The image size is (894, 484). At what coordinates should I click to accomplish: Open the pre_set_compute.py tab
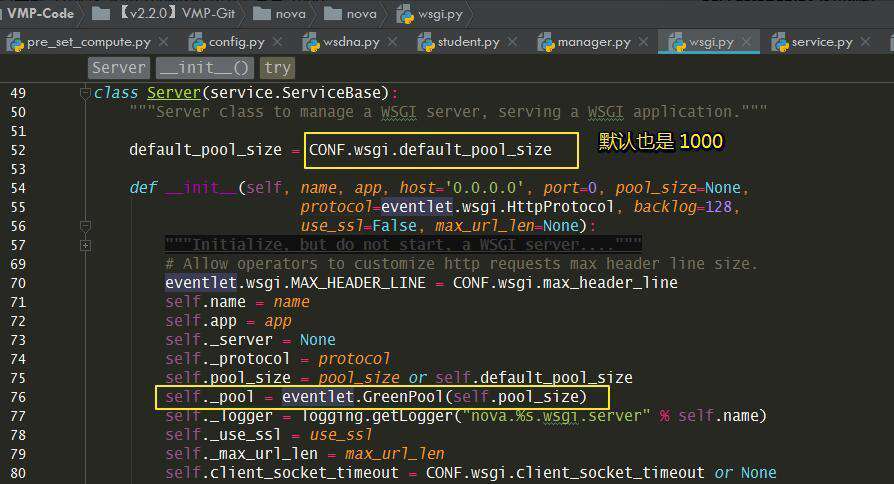pyautogui.click(x=88, y=42)
